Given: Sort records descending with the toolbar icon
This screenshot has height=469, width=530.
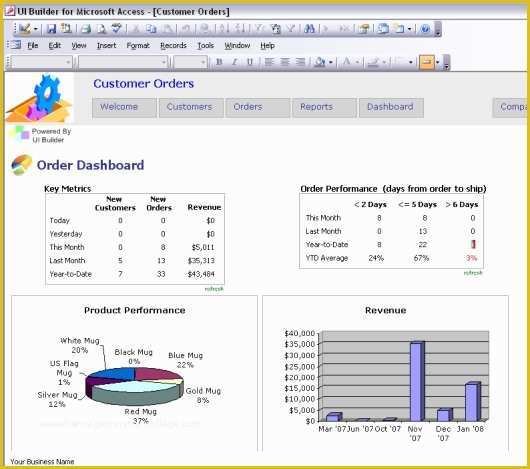Looking at the screenshot, I should pos(239,29).
